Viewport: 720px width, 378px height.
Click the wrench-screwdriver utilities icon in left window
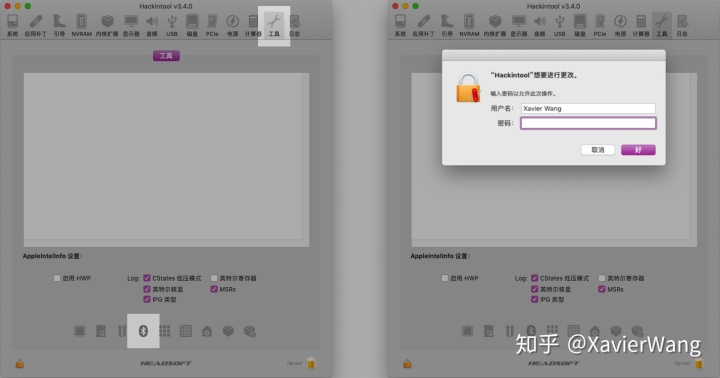(x=122, y=331)
